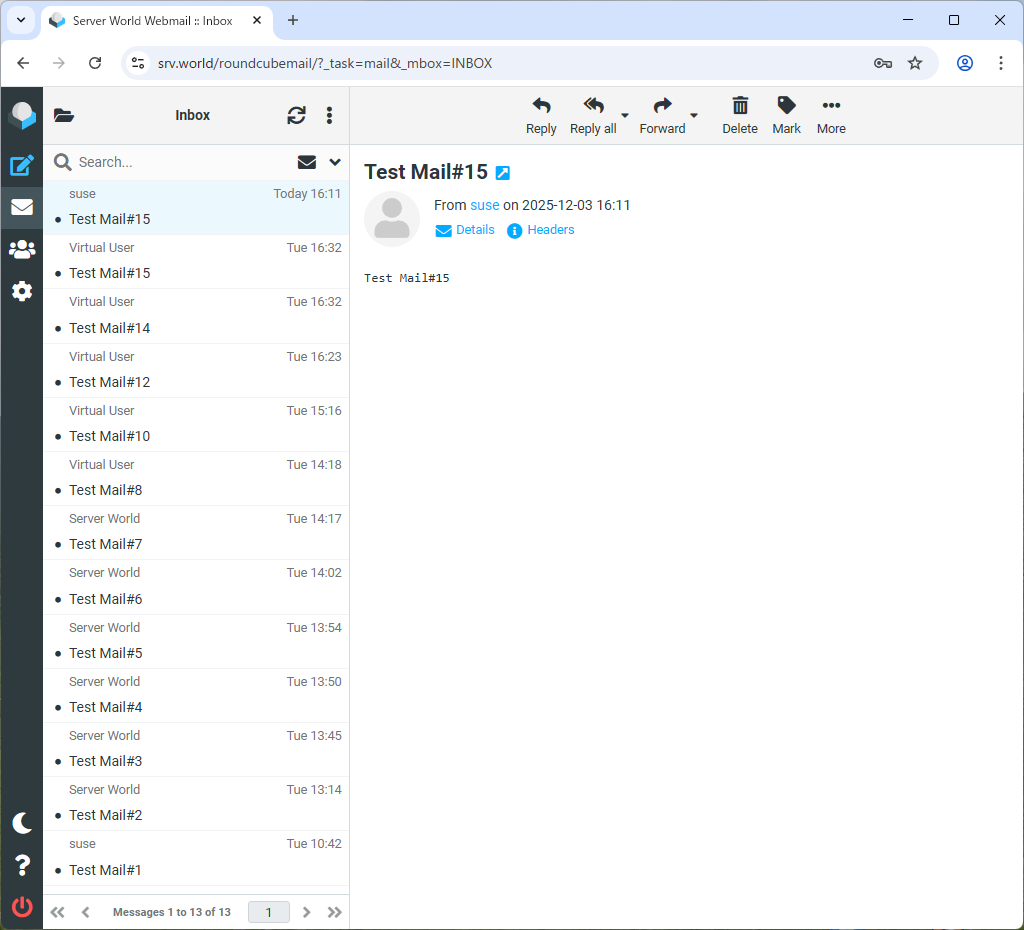Show message Headers link
1024x930 pixels.
tap(550, 230)
